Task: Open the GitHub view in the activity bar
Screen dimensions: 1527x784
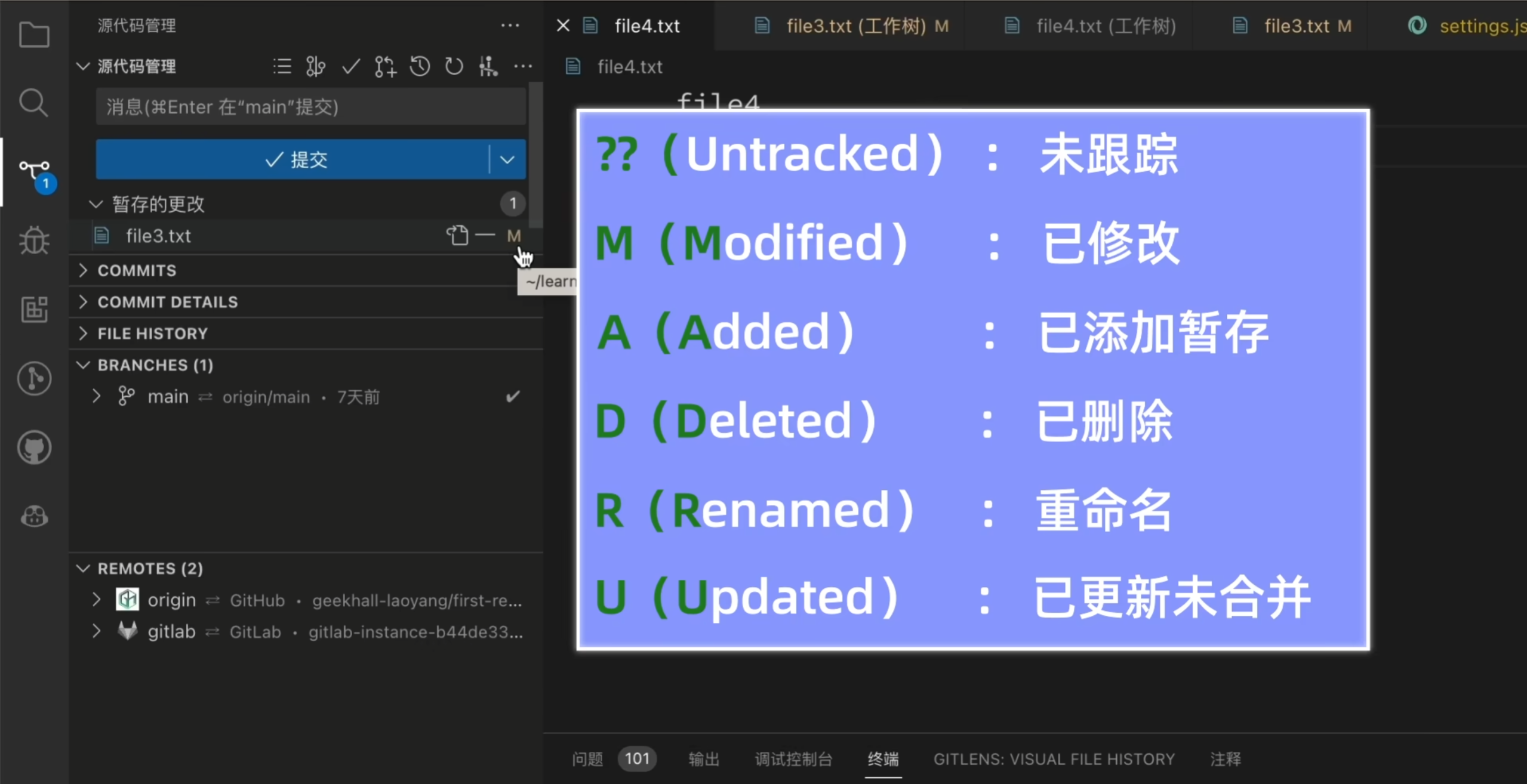Action: (x=34, y=447)
